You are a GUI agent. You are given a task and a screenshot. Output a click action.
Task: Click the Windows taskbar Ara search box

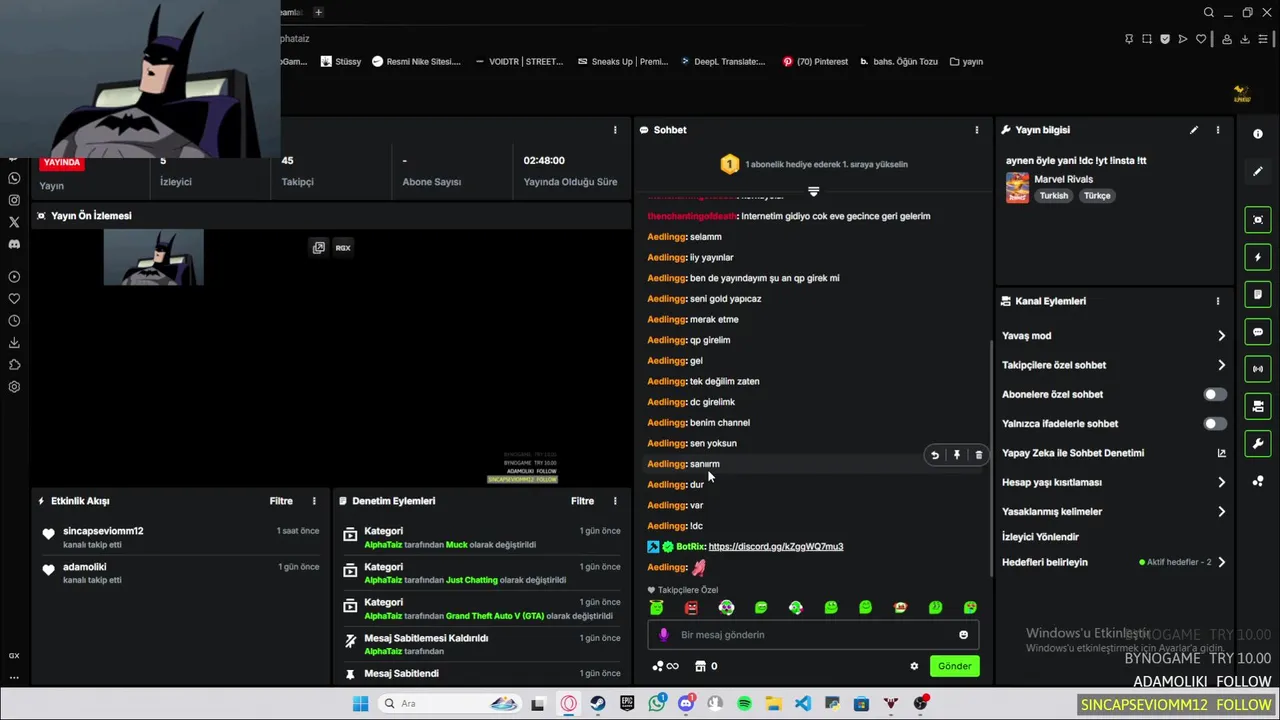[x=448, y=704]
